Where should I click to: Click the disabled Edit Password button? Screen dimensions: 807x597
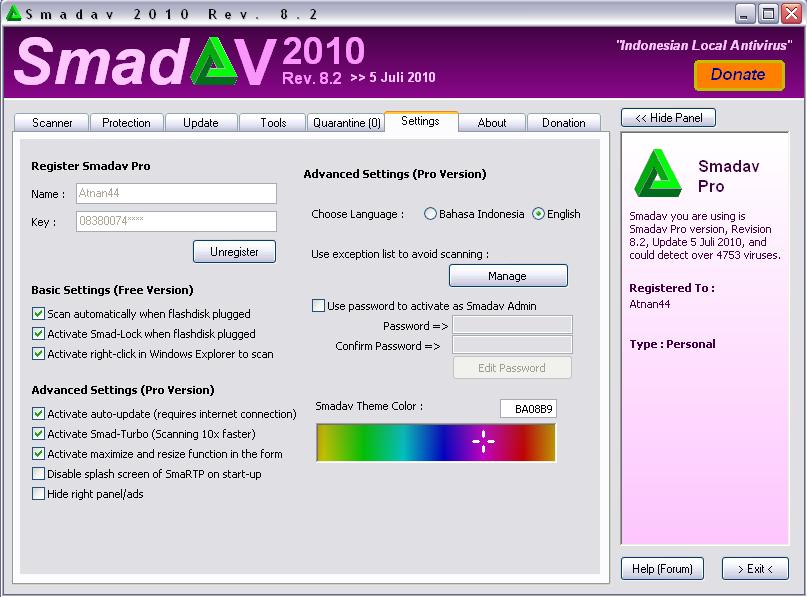coord(512,367)
